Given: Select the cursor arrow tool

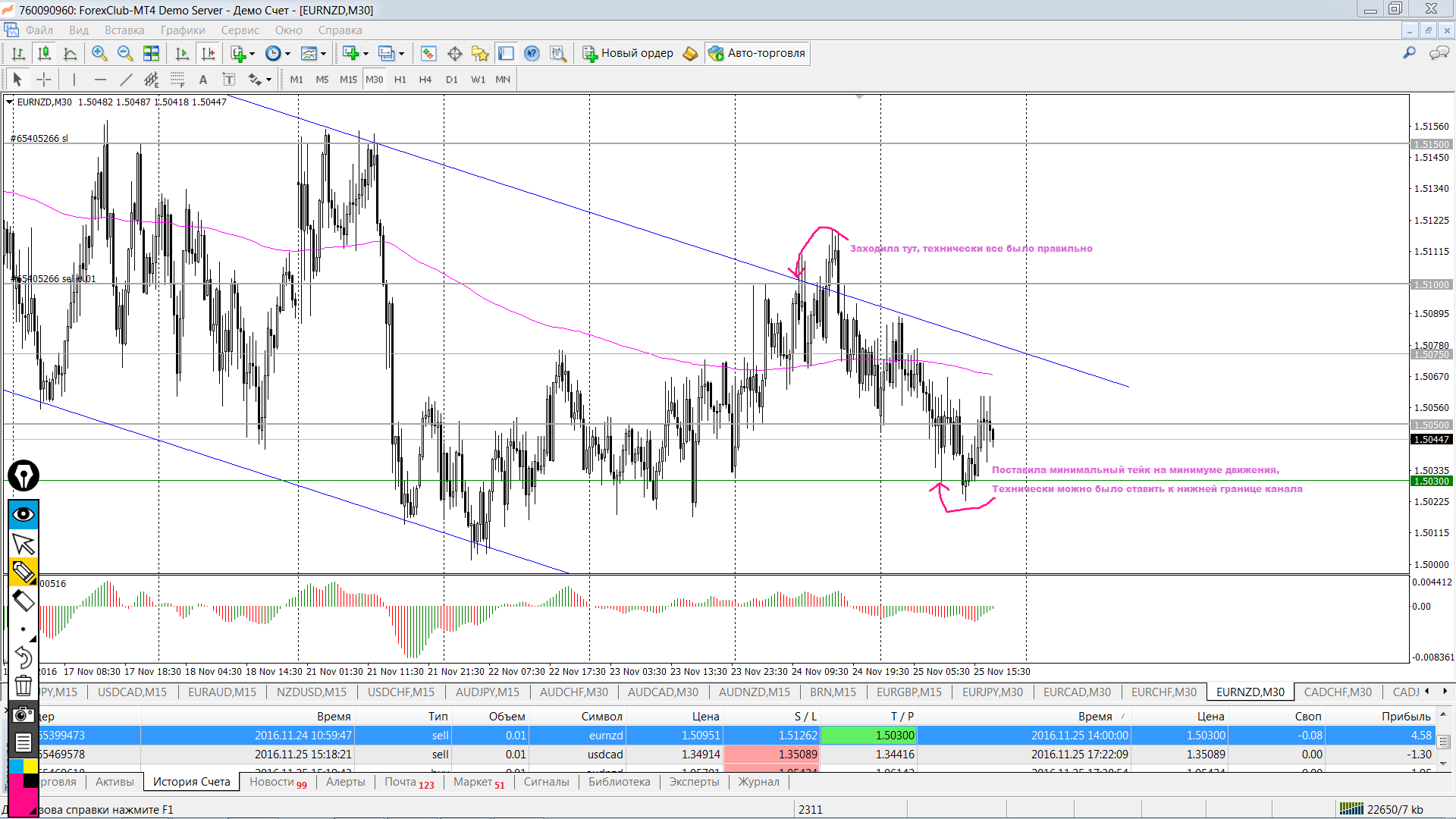Looking at the screenshot, I should tap(17, 79).
